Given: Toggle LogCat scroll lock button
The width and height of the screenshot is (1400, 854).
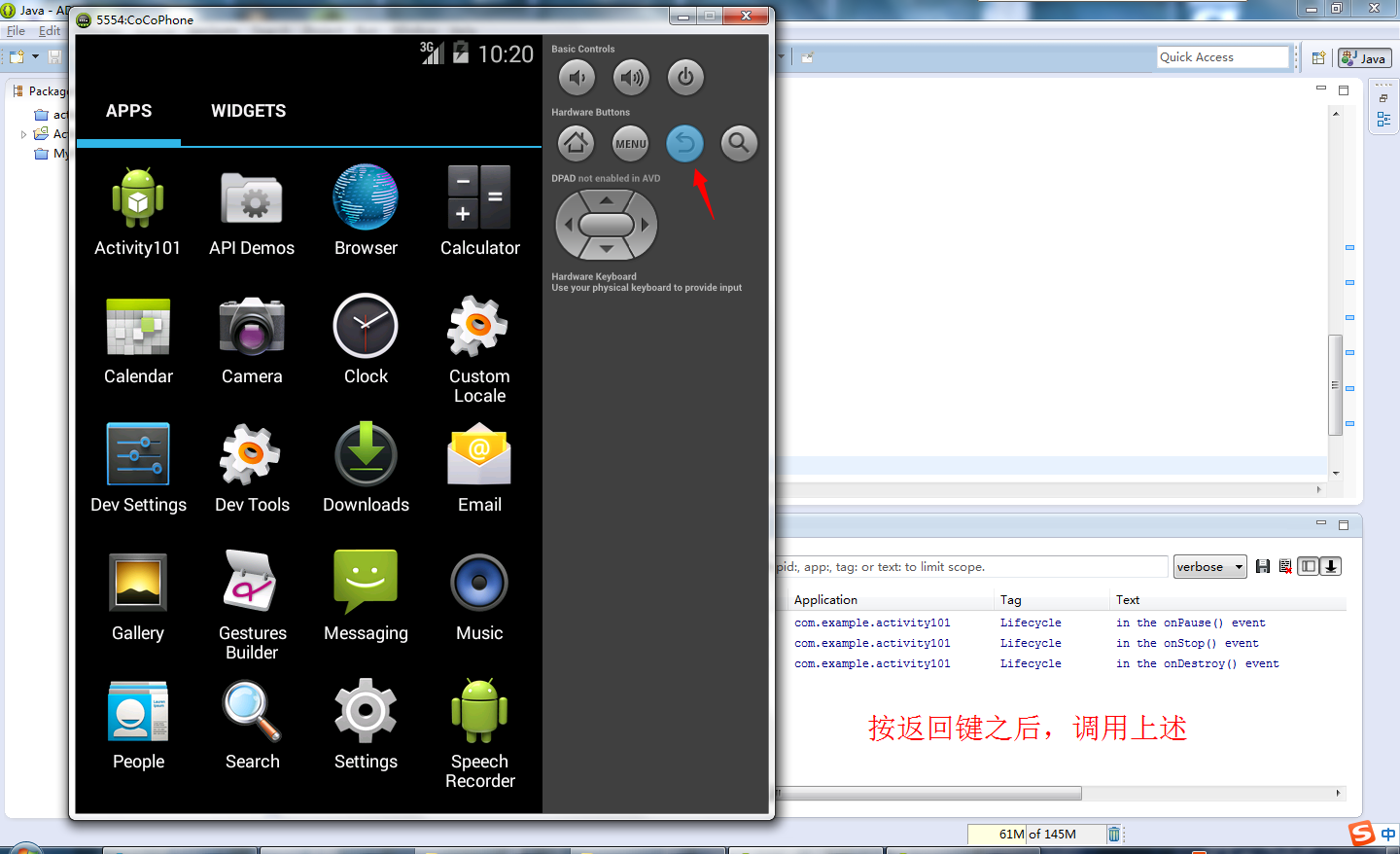Looking at the screenshot, I should click(x=1331, y=566).
